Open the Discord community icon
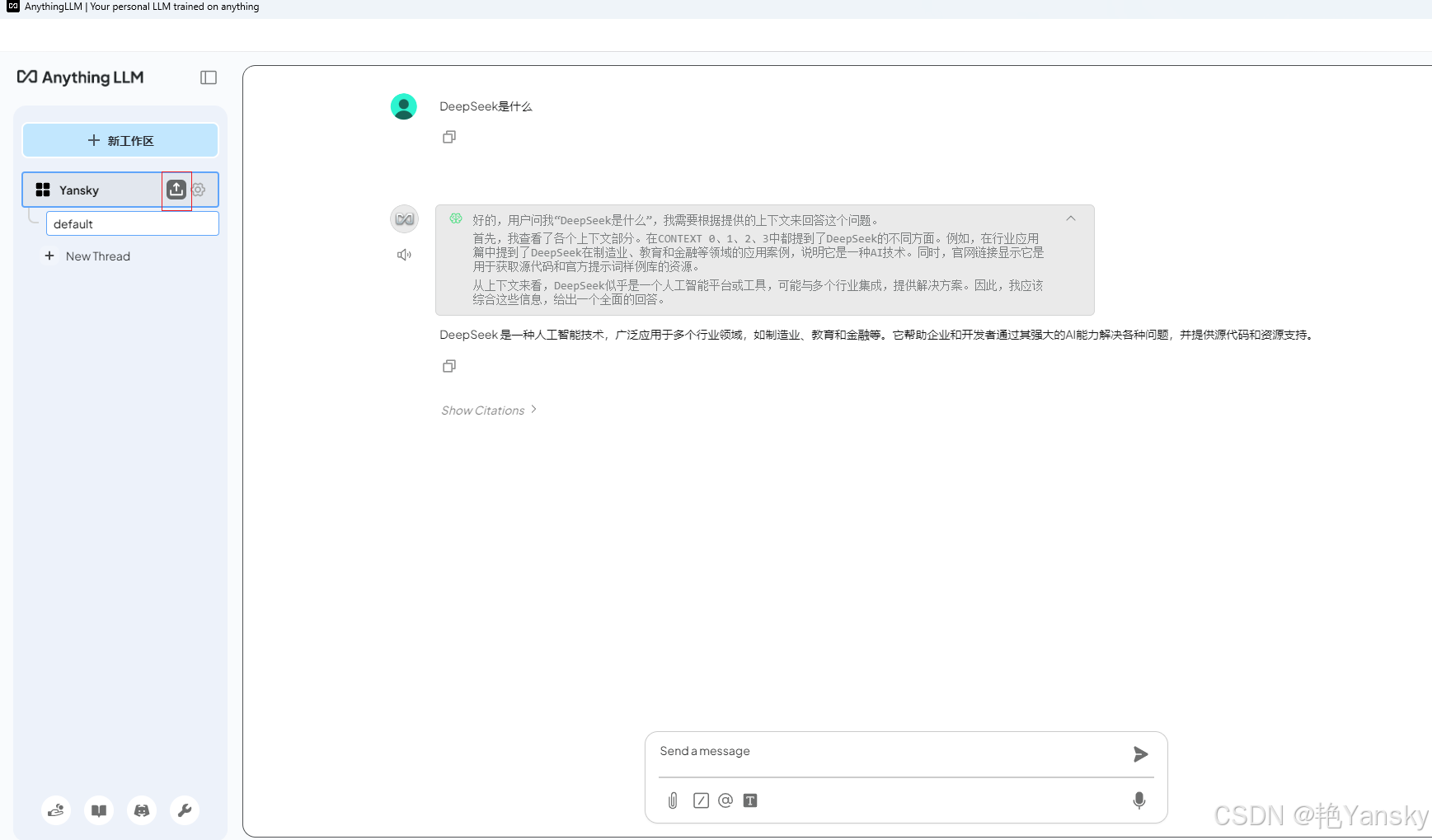 tap(142, 810)
